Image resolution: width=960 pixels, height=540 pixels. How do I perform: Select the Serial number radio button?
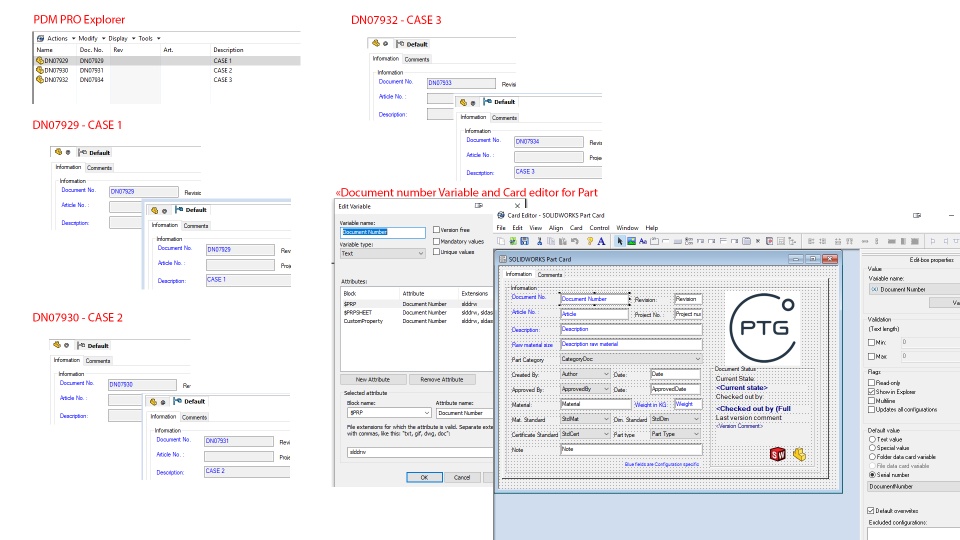tap(872, 474)
